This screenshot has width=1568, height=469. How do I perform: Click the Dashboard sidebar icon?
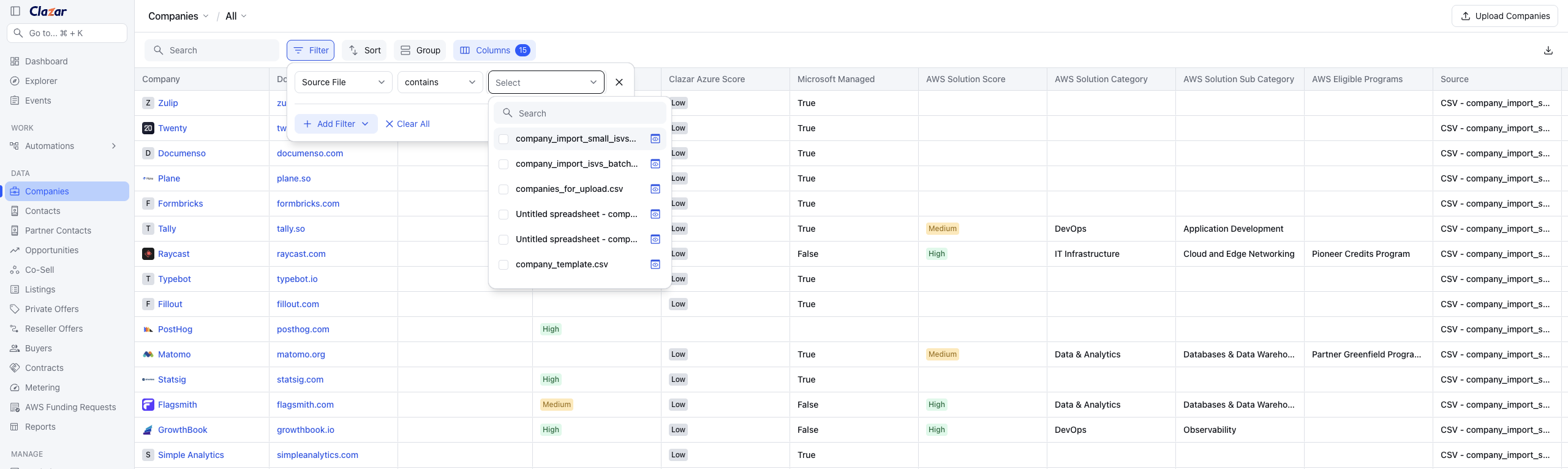(x=15, y=61)
